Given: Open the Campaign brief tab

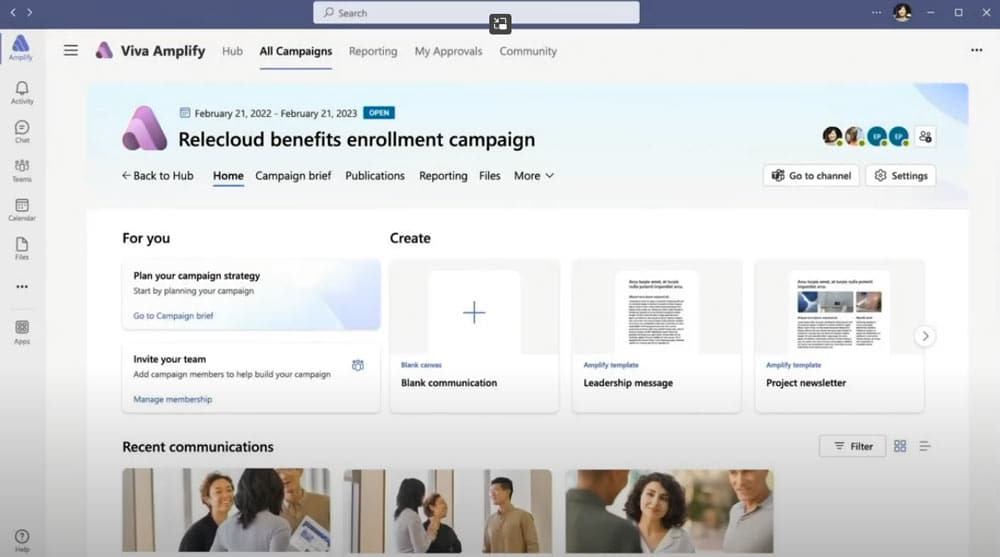Looking at the screenshot, I should pyautogui.click(x=293, y=175).
